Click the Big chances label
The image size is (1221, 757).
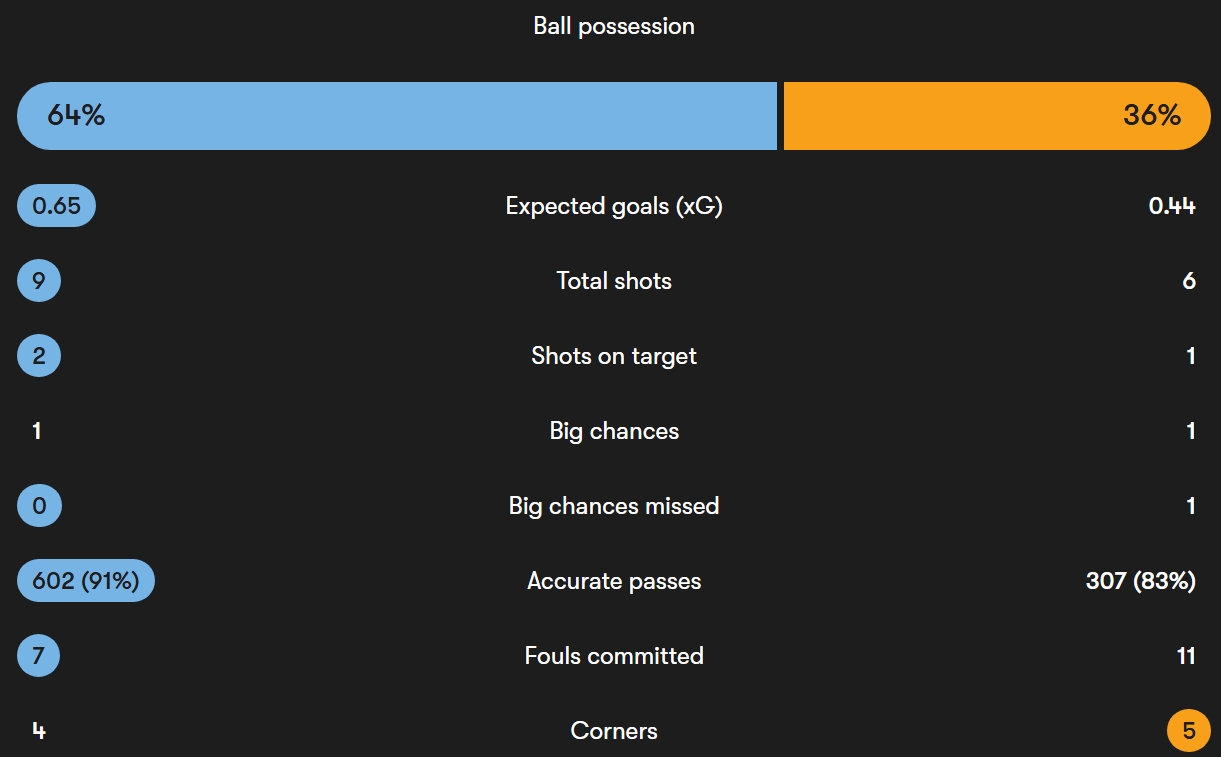click(614, 431)
